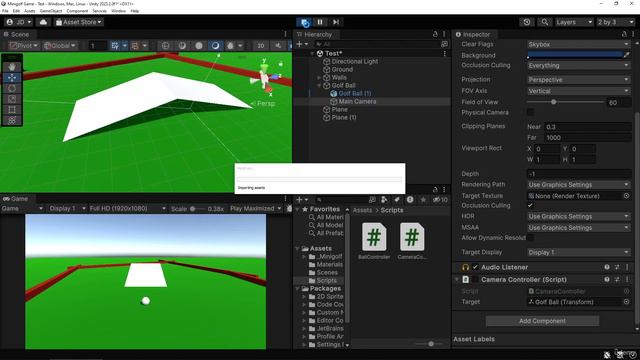The height and width of the screenshot is (360, 640).
Task: Click the Depth input field
Action: coord(579,174)
